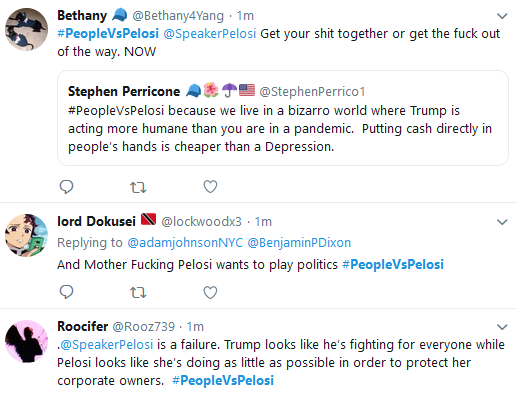Open @SpeakerPelosi mention in Roocifer's tweet

[107, 345]
